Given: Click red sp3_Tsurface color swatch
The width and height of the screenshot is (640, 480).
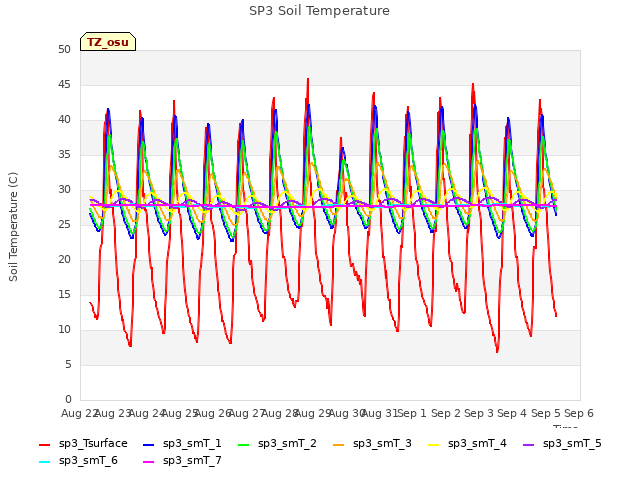Looking at the screenshot, I should (x=44, y=444).
